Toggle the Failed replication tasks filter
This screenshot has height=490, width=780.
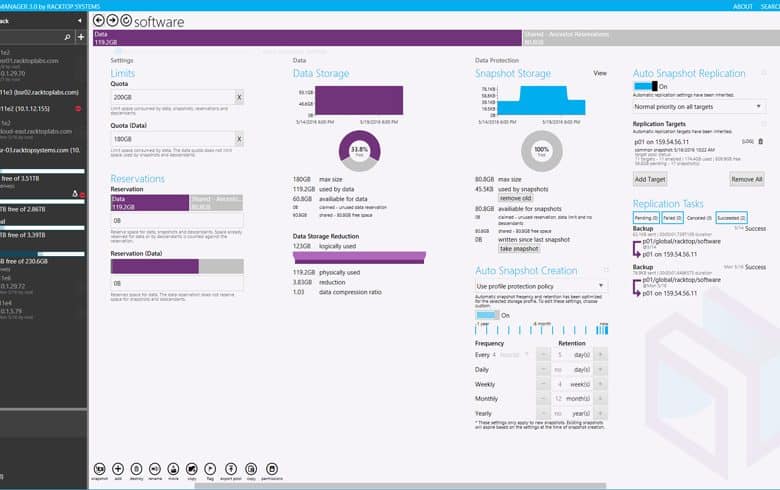tap(673, 218)
